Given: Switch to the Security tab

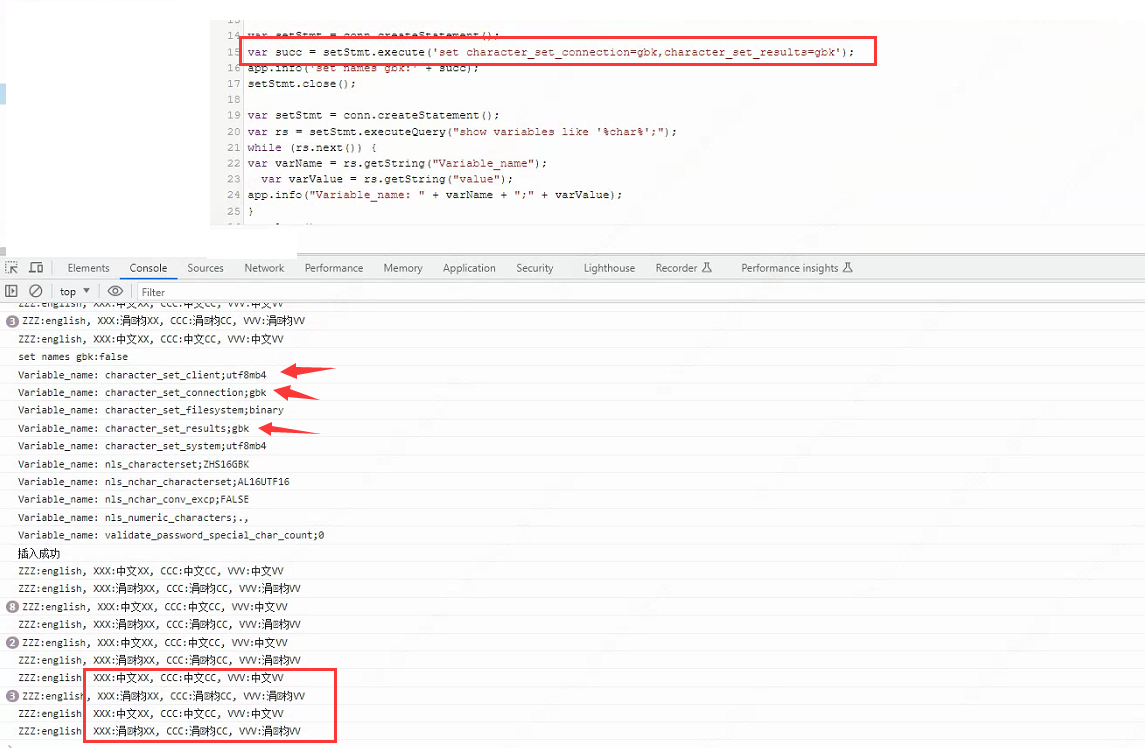Looking at the screenshot, I should [x=534, y=268].
